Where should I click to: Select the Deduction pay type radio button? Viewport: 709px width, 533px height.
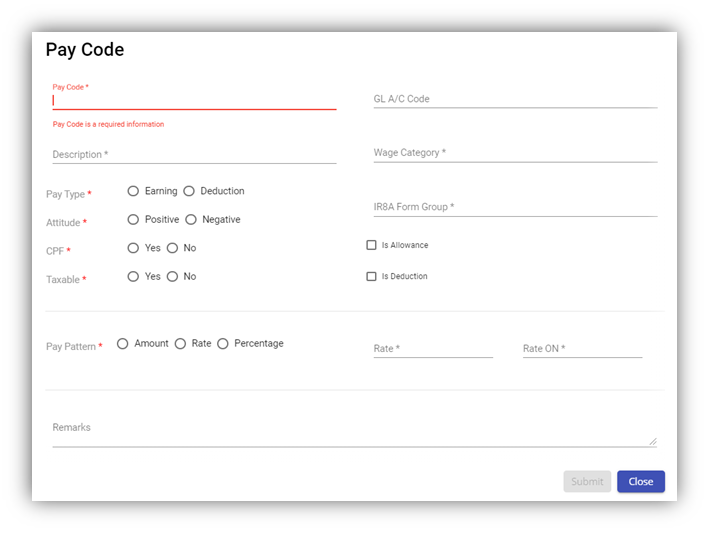click(189, 191)
